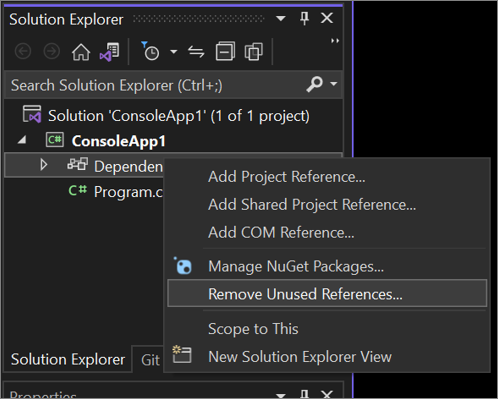Select the ConsoleApp1 project
The image size is (498, 399).
tap(118, 141)
